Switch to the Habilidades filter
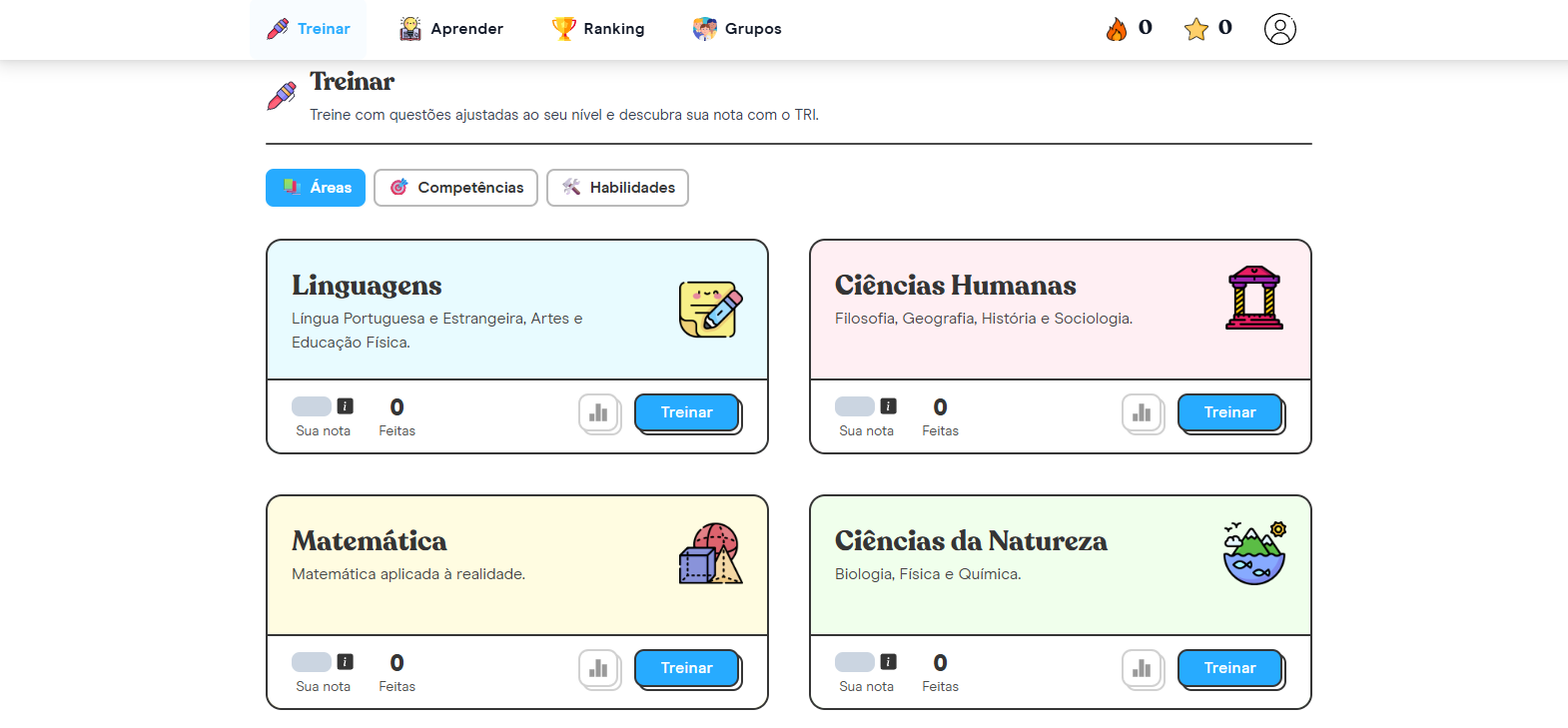This screenshot has height=728, width=1568. (x=618, y=188)
